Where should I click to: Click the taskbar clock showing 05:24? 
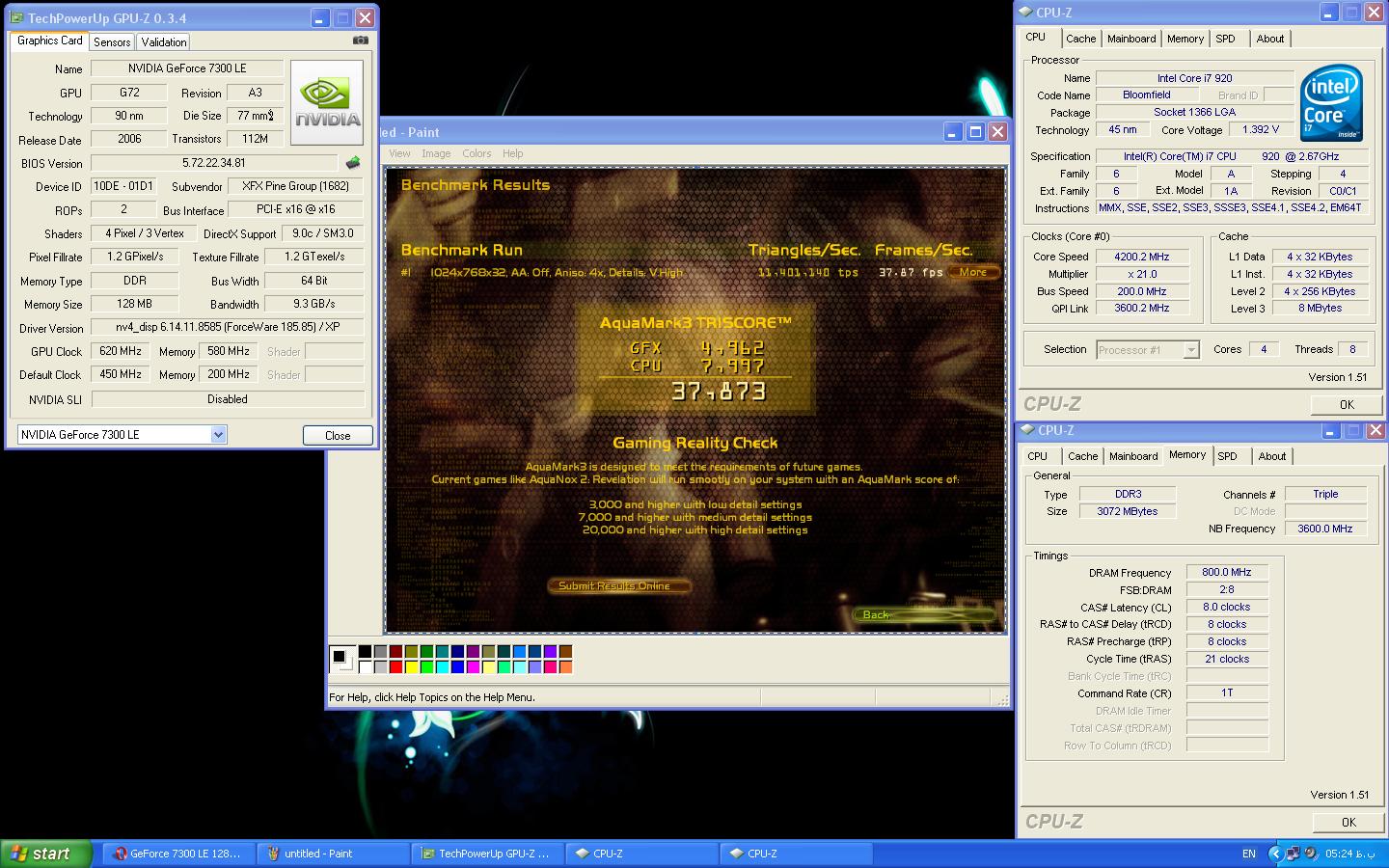(1348, 854)
